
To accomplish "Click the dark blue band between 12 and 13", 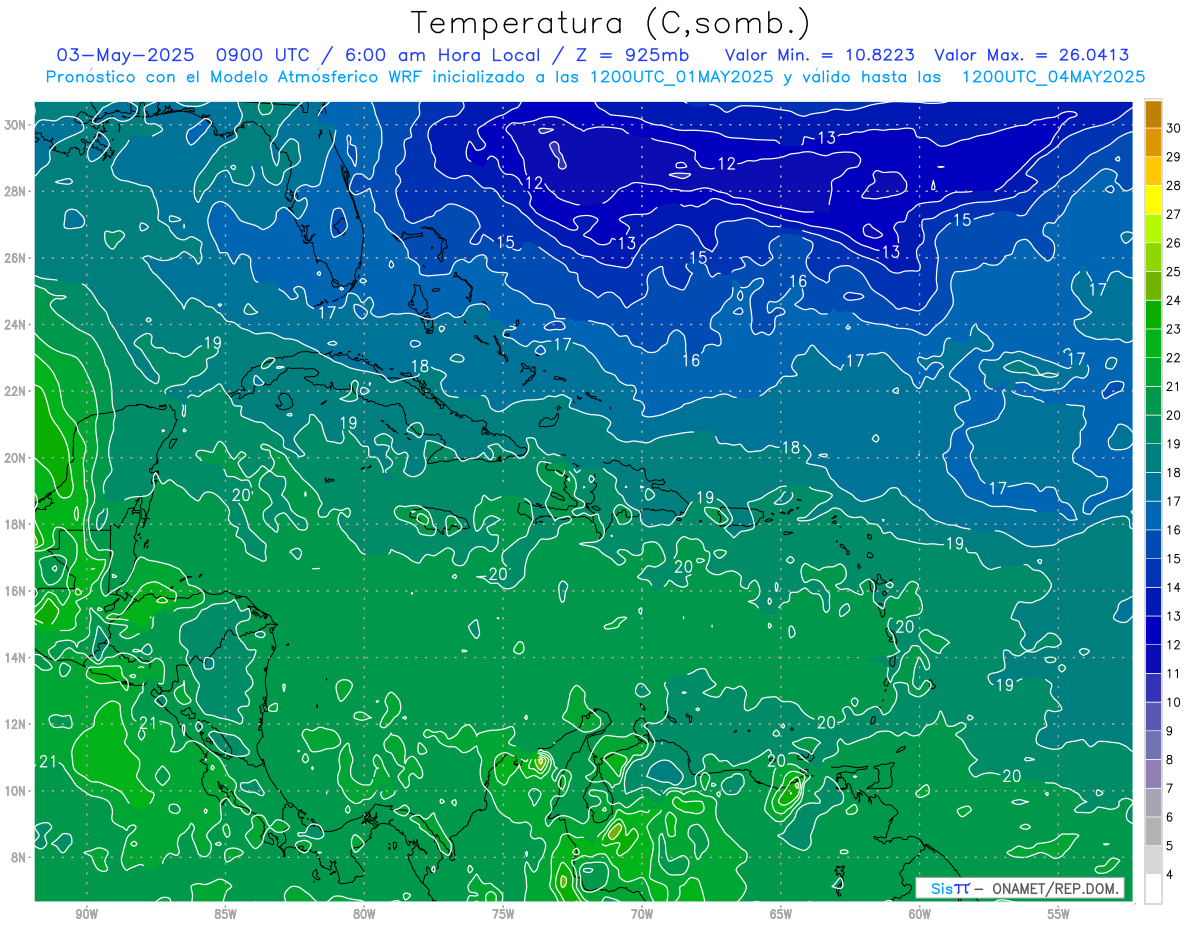I will click(1153, 631).
